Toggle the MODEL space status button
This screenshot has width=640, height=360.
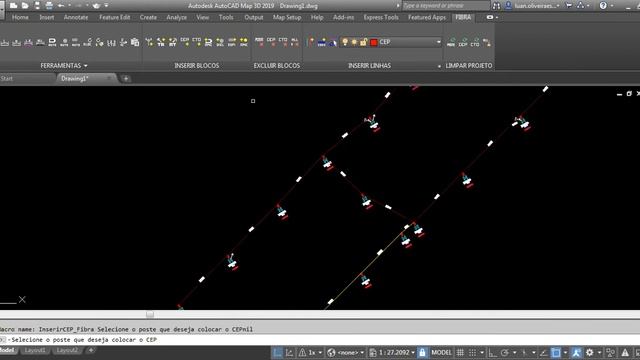pos(441,352)
